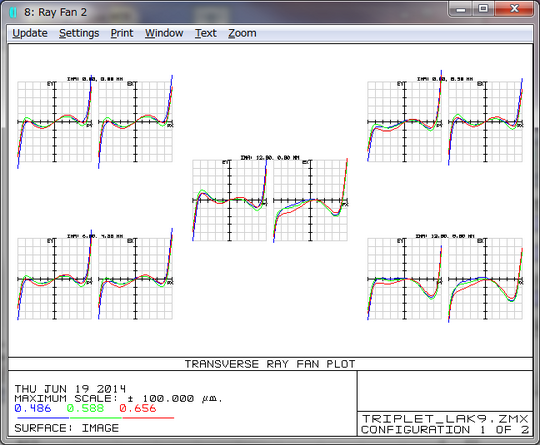Open the Print menu
Viewport: 540px width, 445px height.
[x=122, y=33]
